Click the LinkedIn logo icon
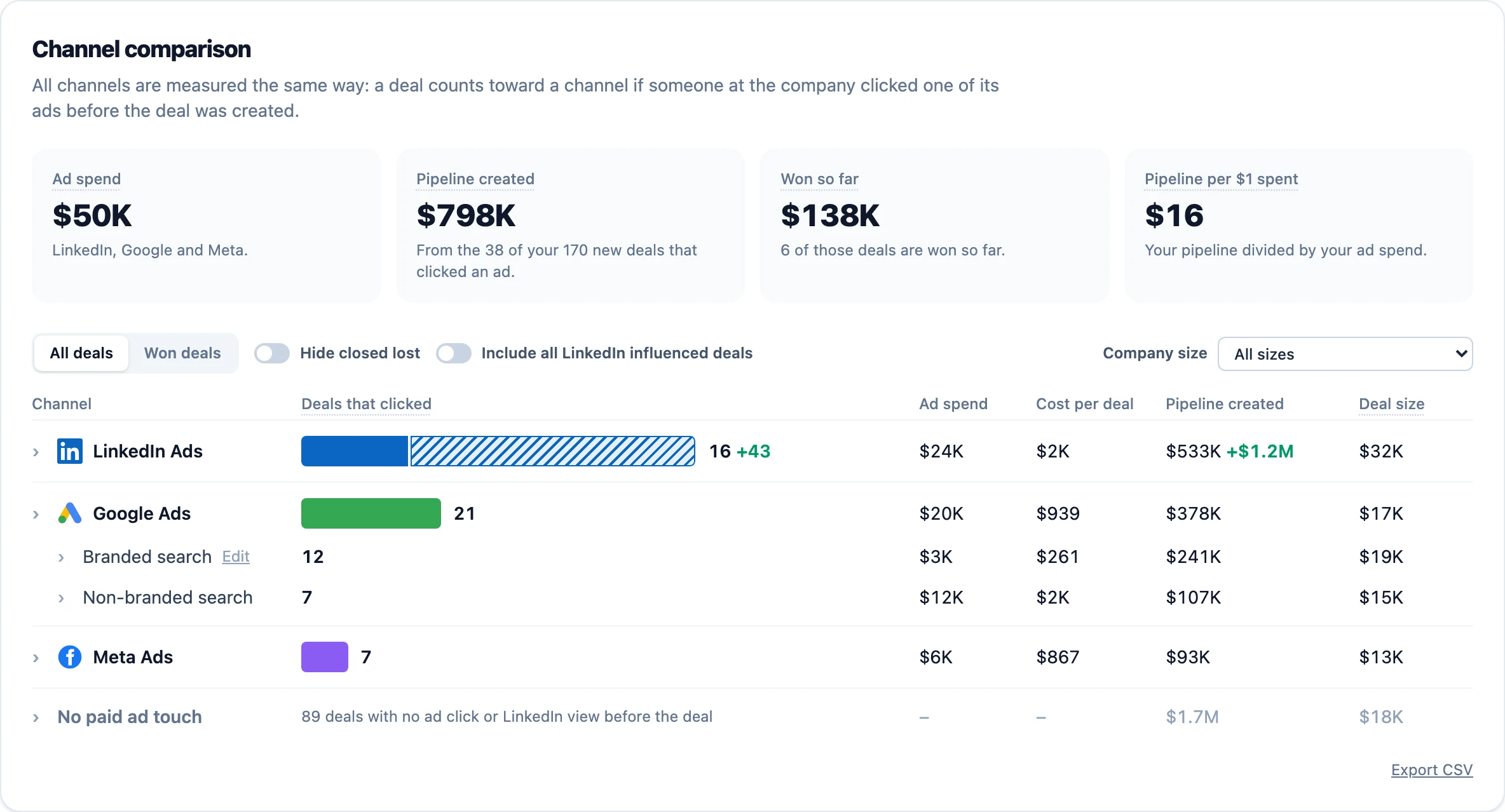1505x812 pixels. tap(70, 451)
